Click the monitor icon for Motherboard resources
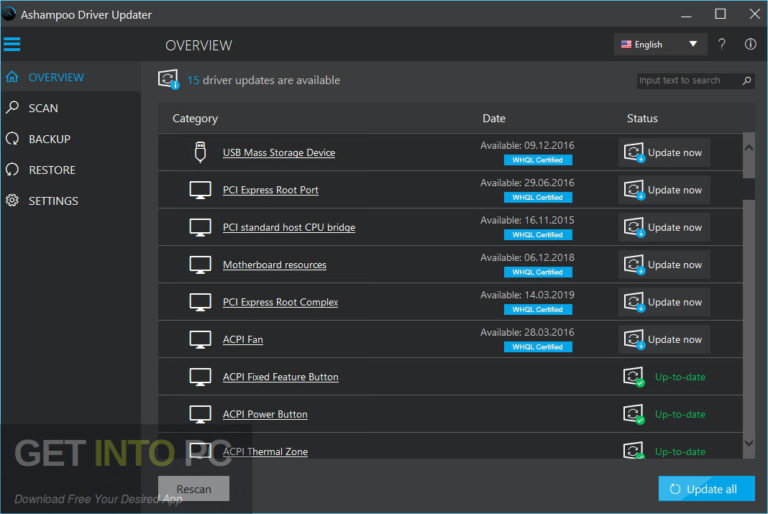768x514 pixels. coord(200,265)
